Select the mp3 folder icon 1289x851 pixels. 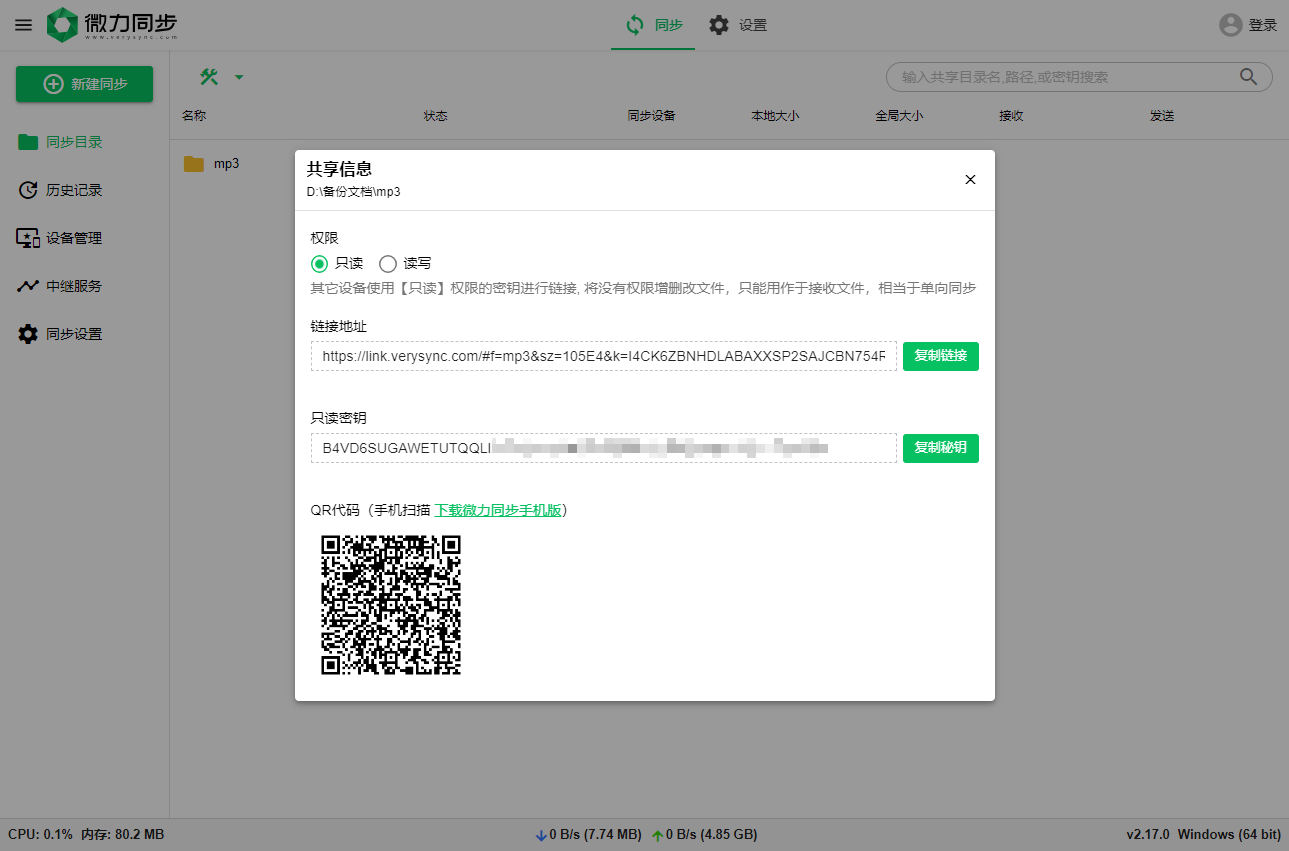click(x=194, y=164)
